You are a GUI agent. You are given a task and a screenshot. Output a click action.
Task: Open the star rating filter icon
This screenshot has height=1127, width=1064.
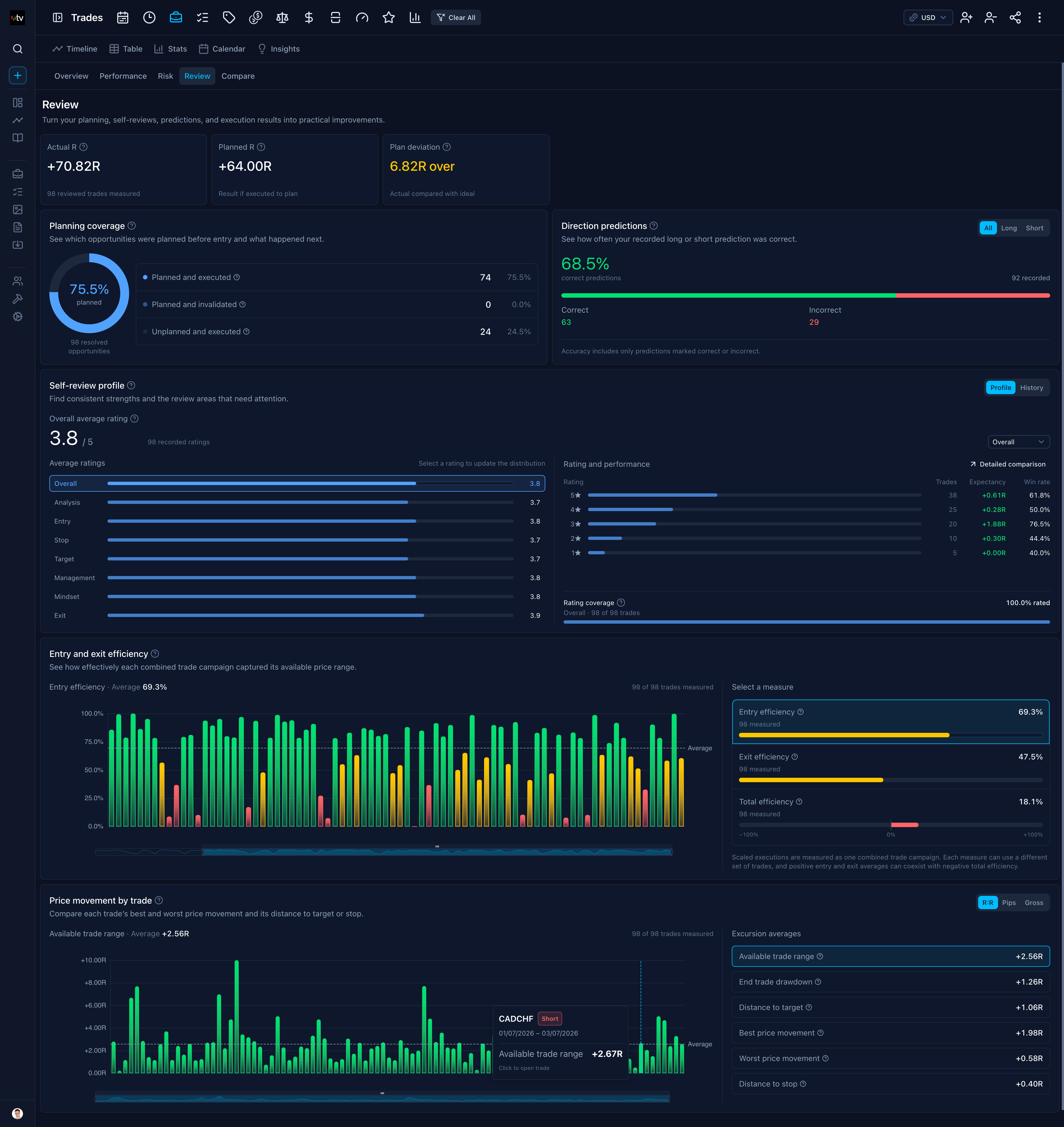coord(388,17)
